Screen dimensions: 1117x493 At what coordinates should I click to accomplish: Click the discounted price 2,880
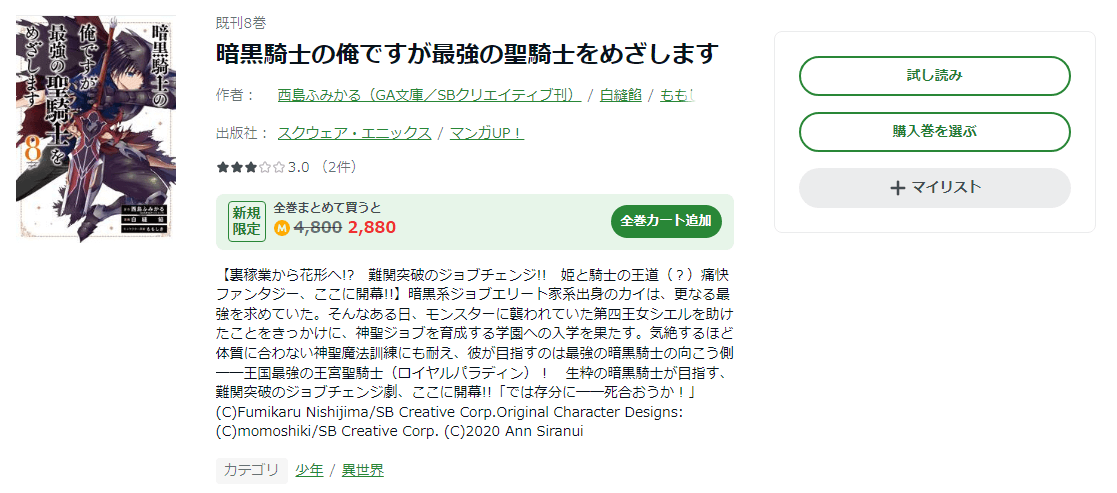[372, 228]
